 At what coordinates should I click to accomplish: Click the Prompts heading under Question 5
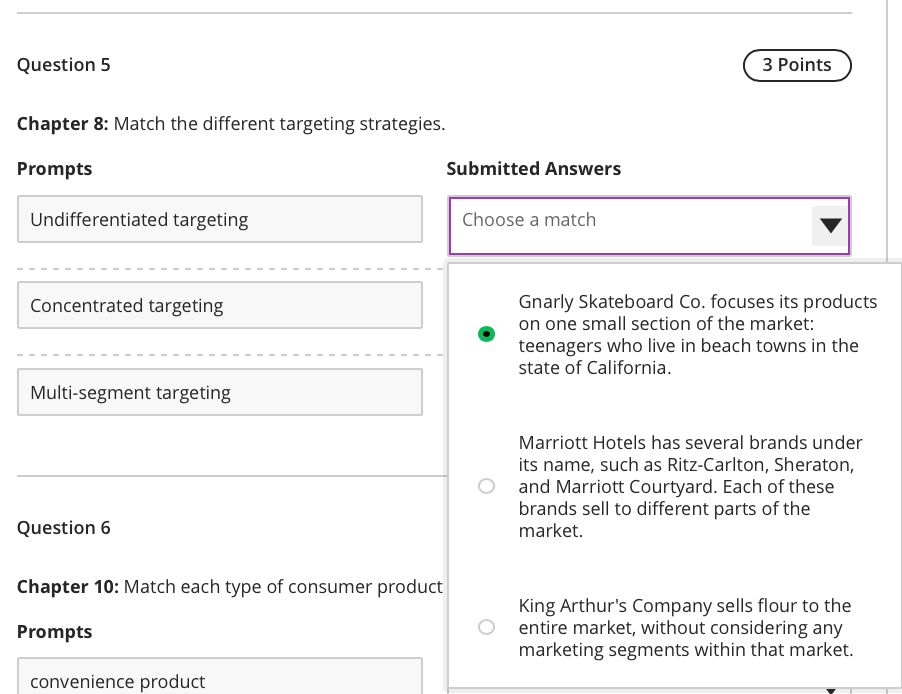[x=54, y=169]
